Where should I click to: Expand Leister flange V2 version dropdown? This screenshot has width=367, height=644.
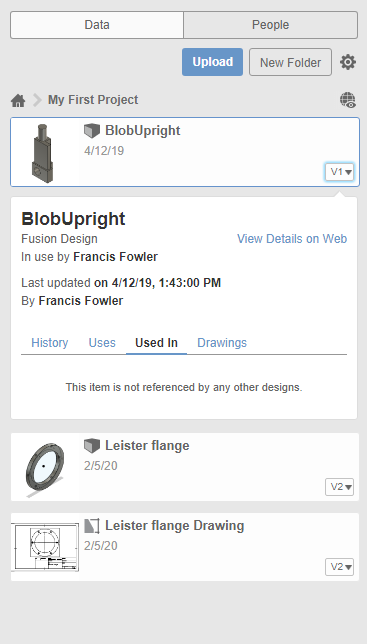tap(339, 487)
